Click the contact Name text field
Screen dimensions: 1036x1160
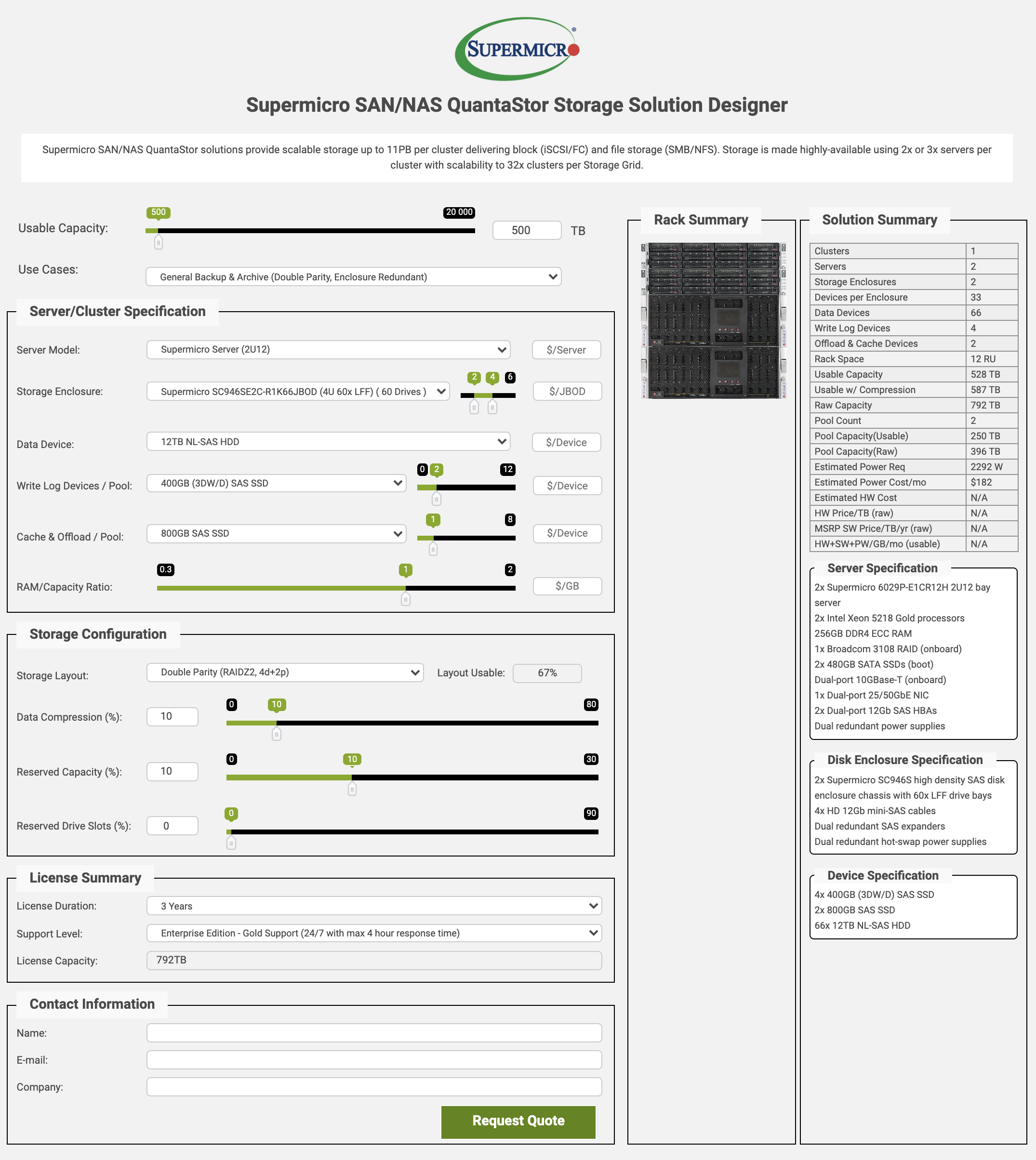click(x=374, y=1032)
